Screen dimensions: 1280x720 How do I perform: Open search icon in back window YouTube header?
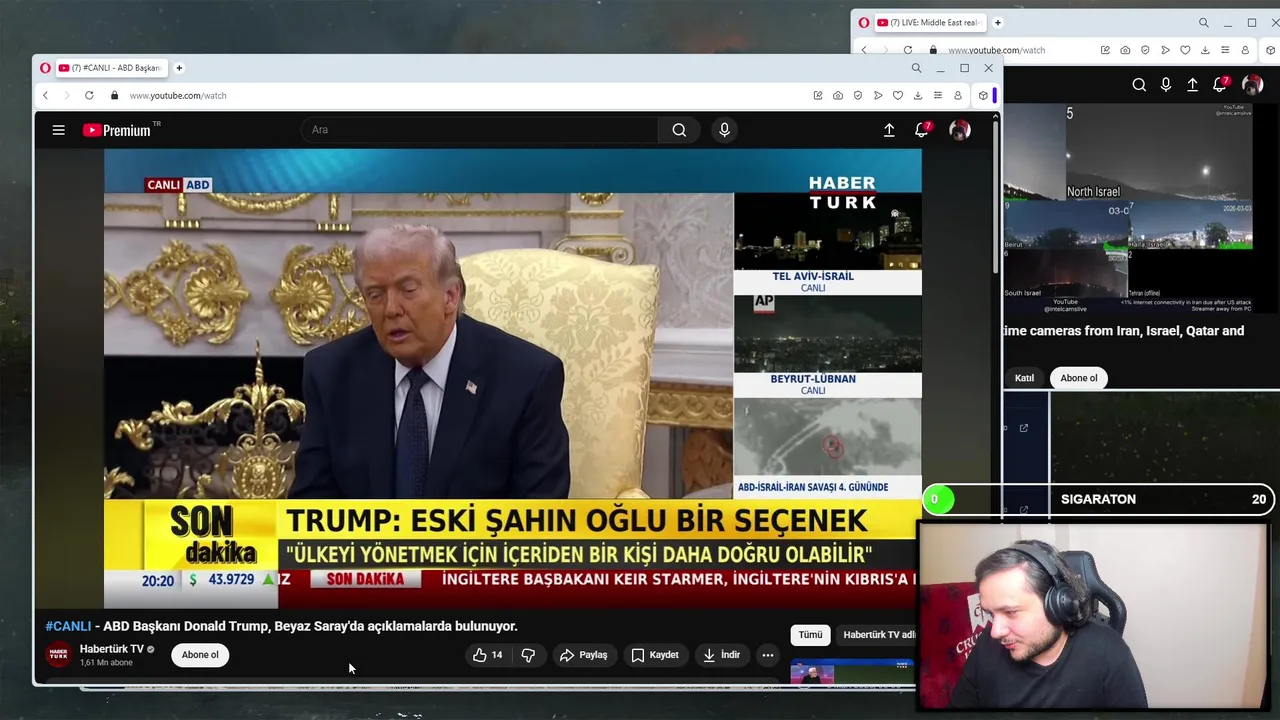click(x=1139, y=85)
